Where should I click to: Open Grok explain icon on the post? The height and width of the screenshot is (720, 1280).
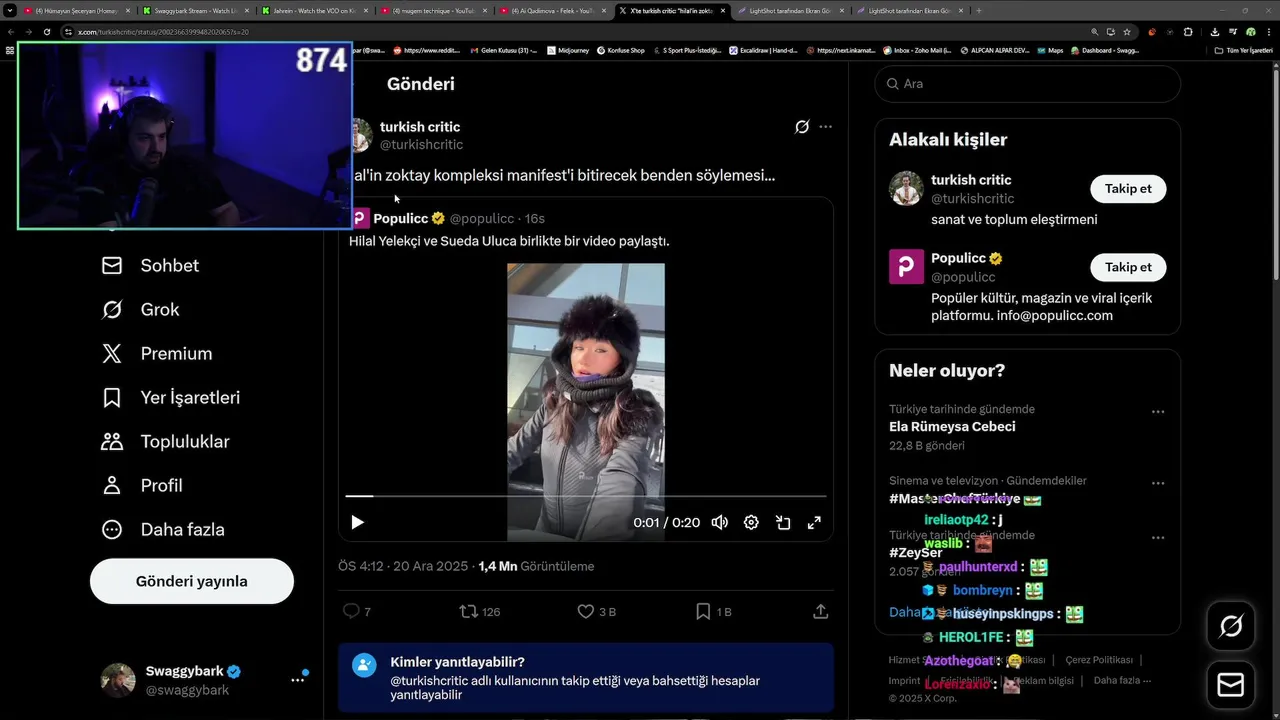click(x=801, y=127)
